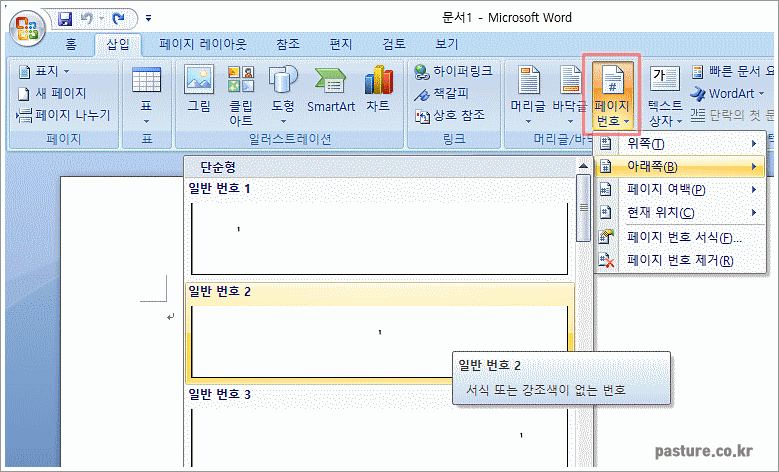Open the 편지 tab
This screenshot has height=472, width=779.
340,45
